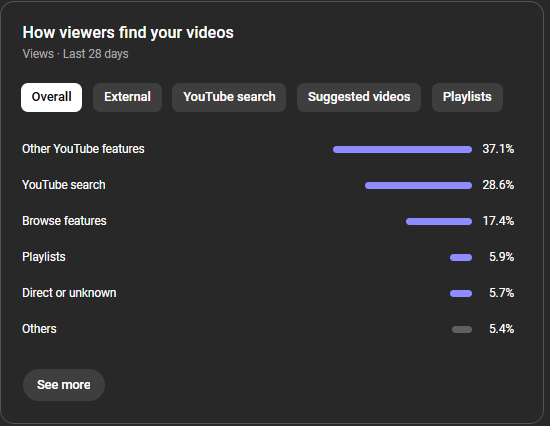Viewport: 550px width, 426px height.
Task: Click the 5.9% value
Action: tap(502, 257)
